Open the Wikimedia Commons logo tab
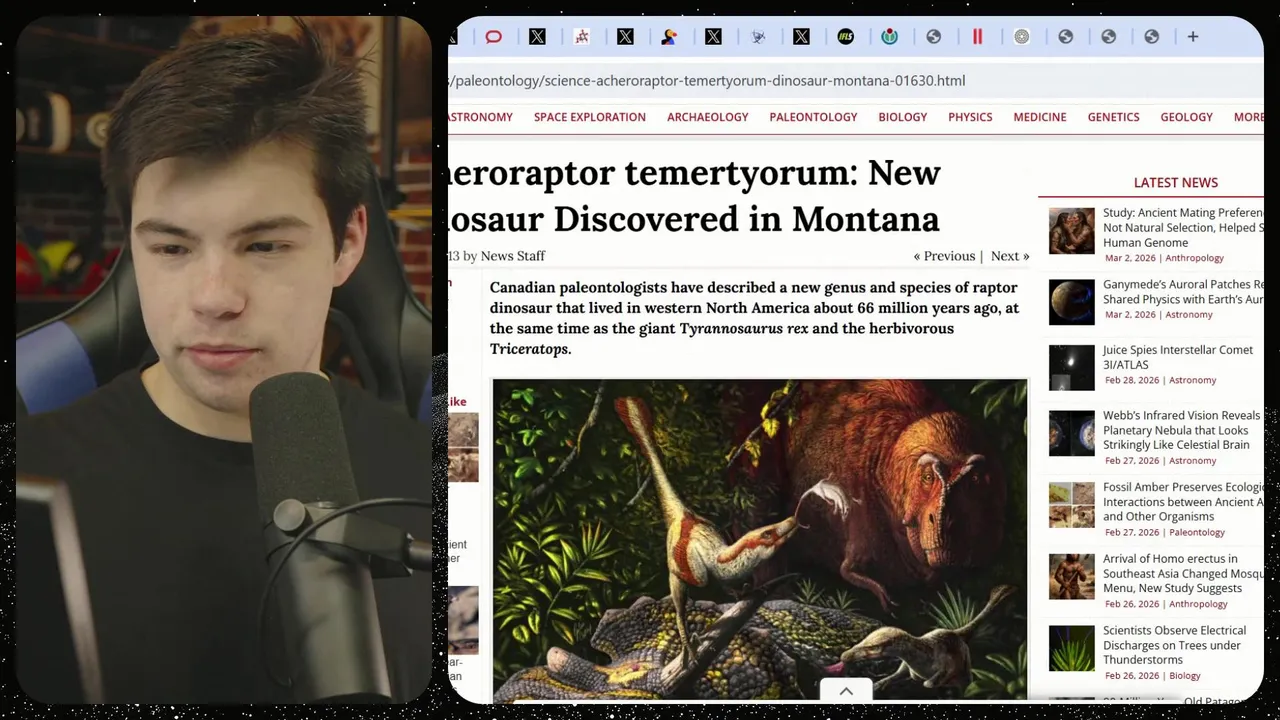 pyautogui.click(x=889, y=37)
